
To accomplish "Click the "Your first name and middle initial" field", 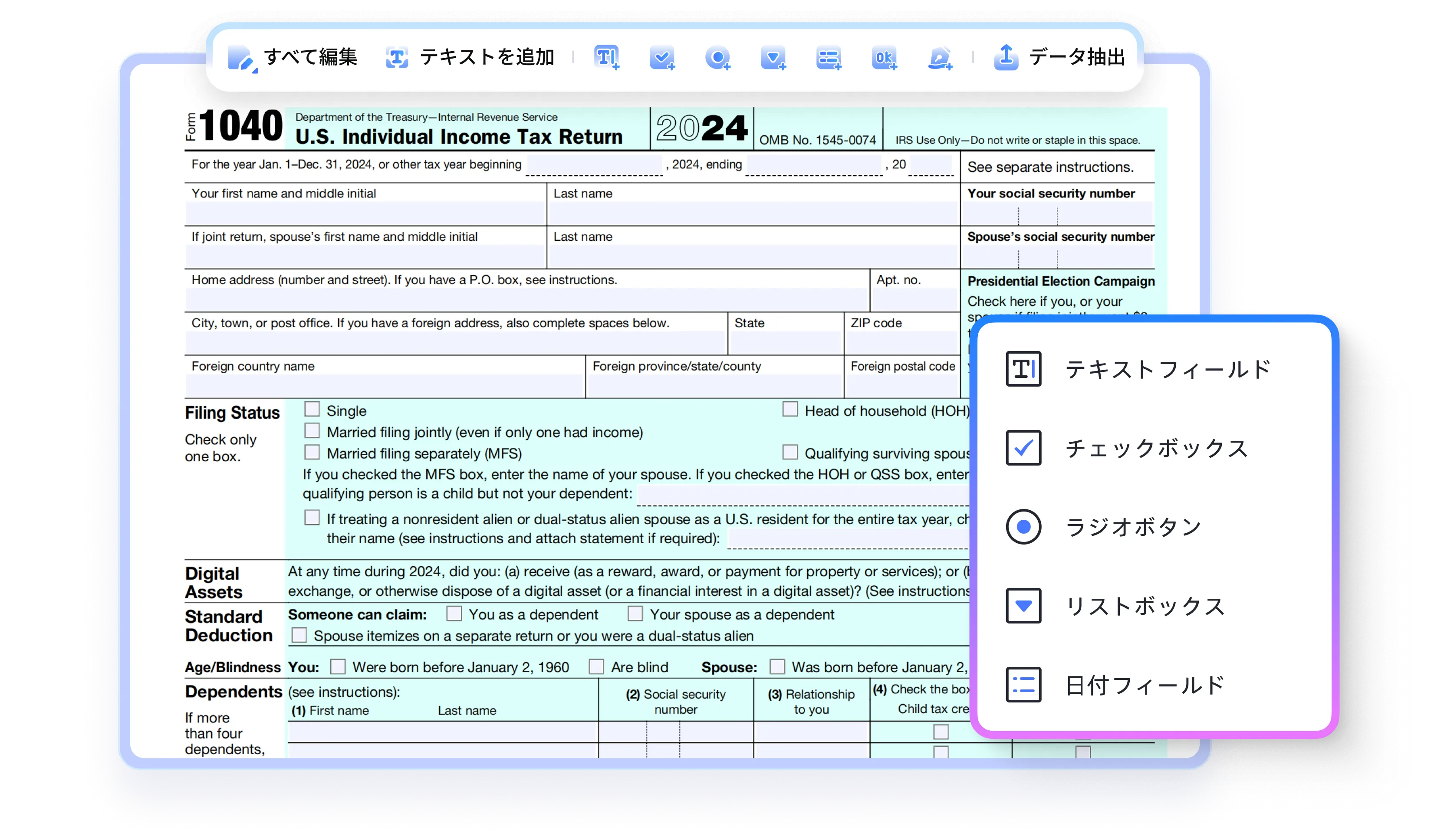I will [x=363, y=213].
